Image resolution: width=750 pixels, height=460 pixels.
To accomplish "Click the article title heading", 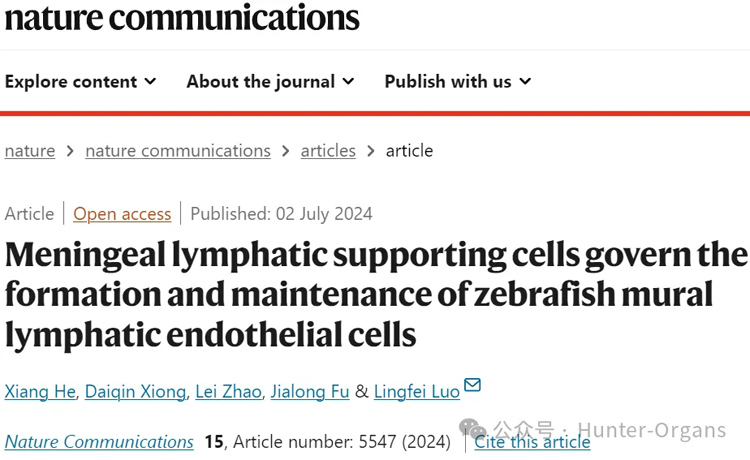I will (375, 294).
